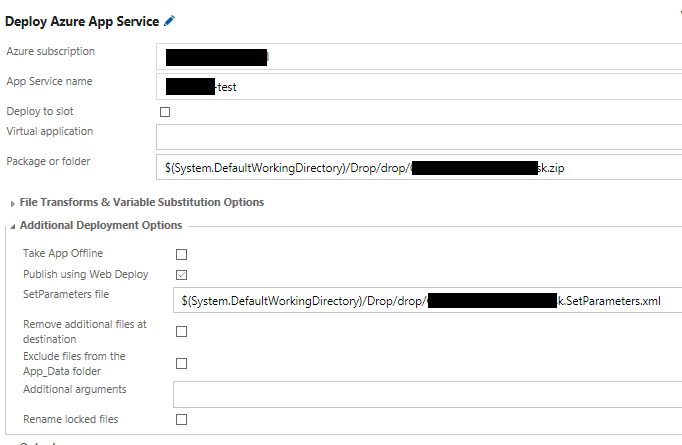Select the SetParameters file label
682x445 pixels.
(66, 294)
